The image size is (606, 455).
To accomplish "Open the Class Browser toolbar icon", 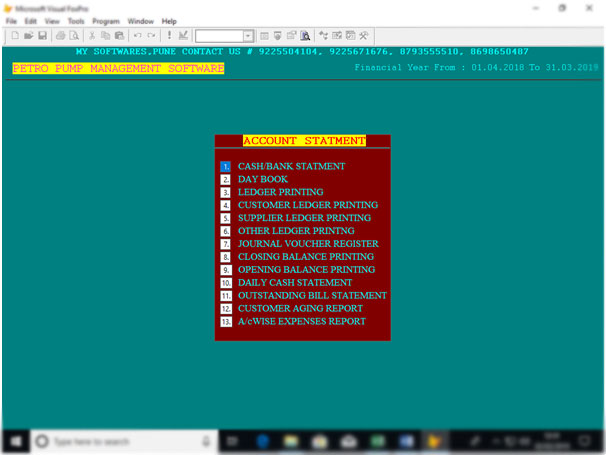I will click(323, 36).
